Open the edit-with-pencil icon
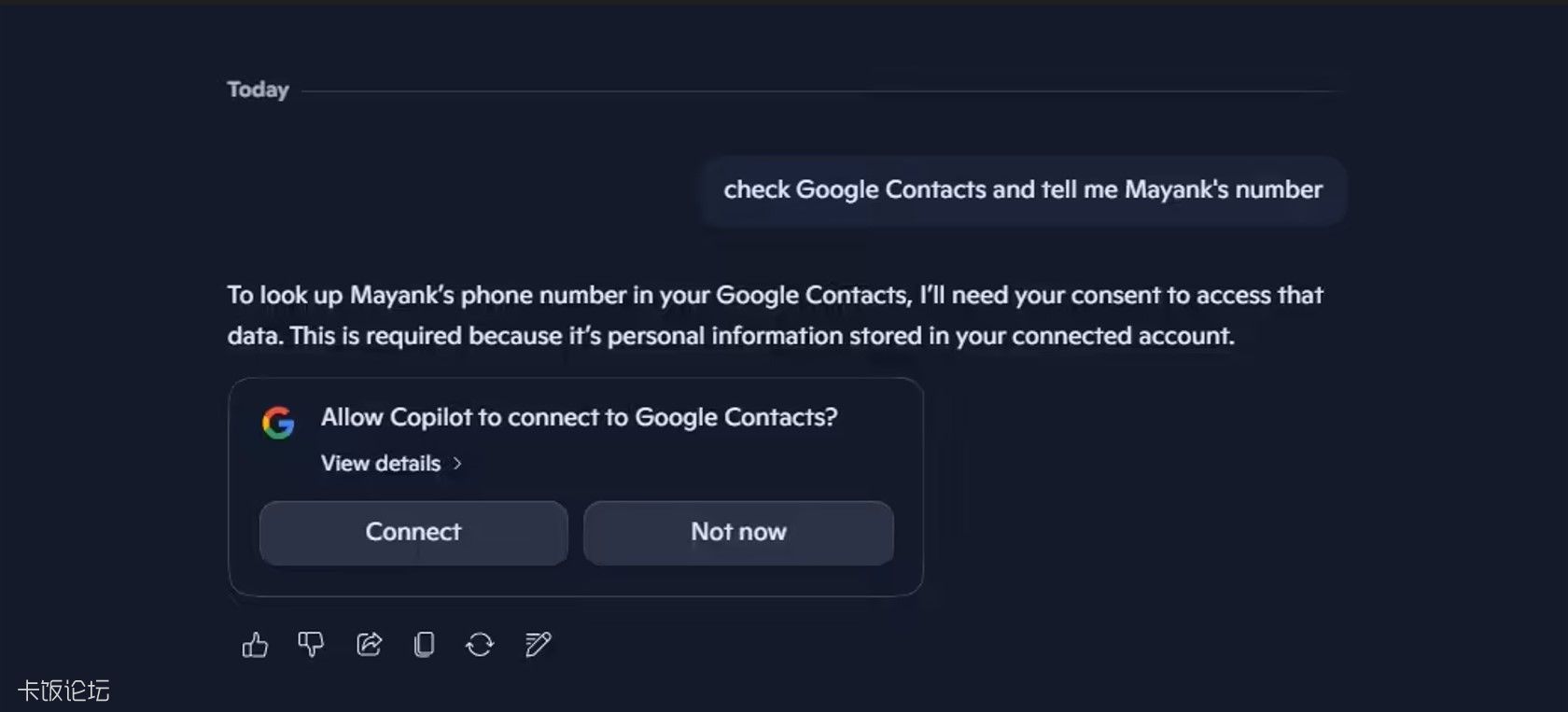The image size is (1568, 712). pos(538,644)
